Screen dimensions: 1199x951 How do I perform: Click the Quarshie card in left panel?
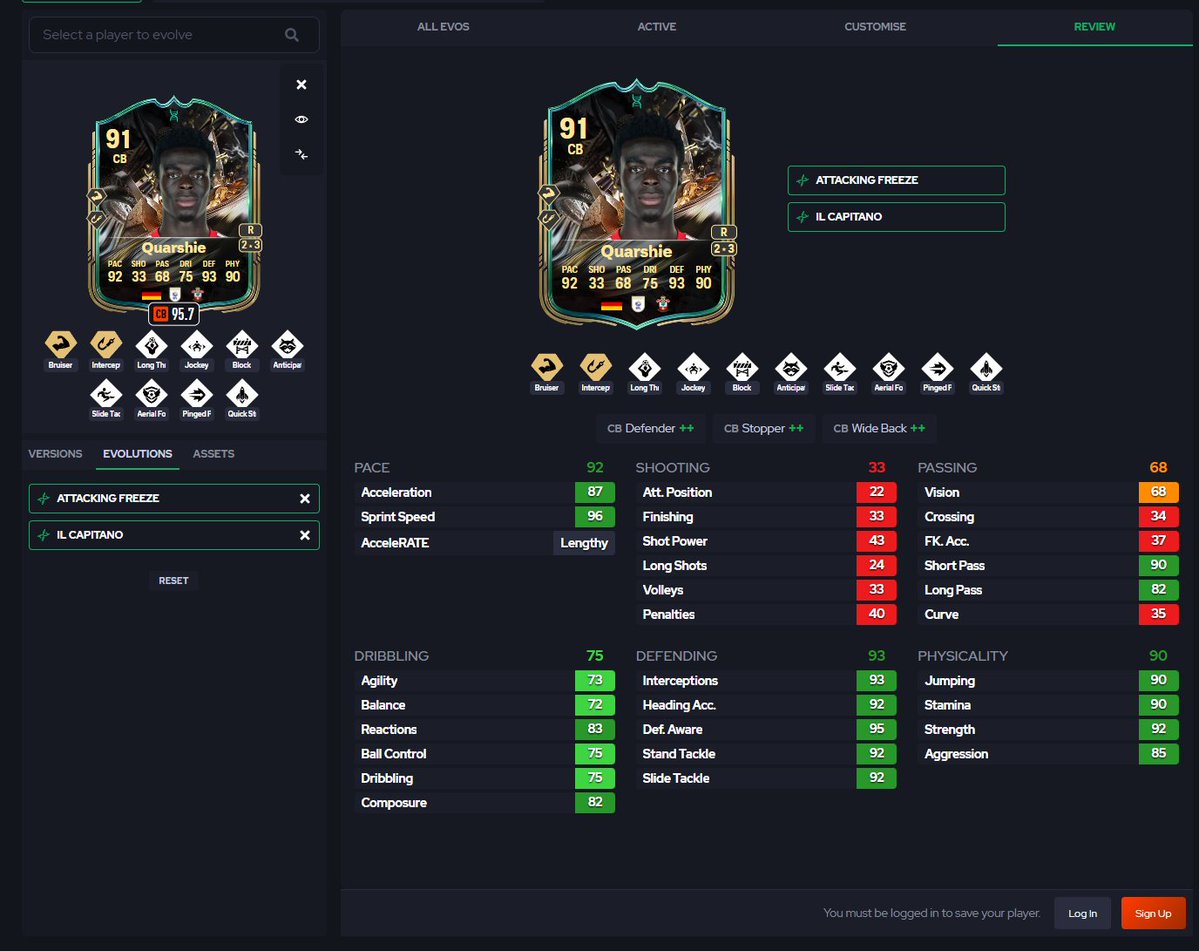click(x=174, y=206)
